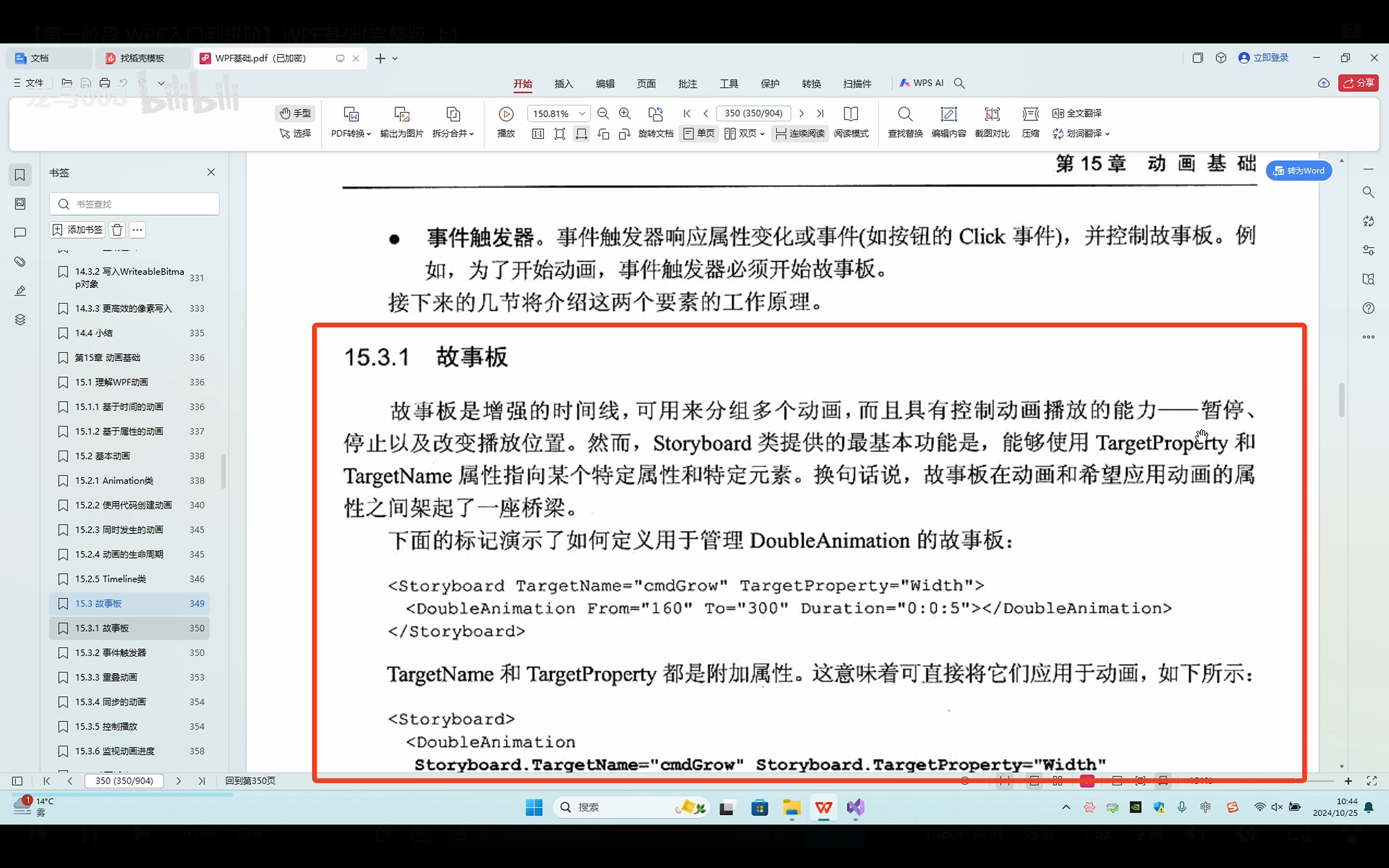Open the Compress PDF tool

1030,114
